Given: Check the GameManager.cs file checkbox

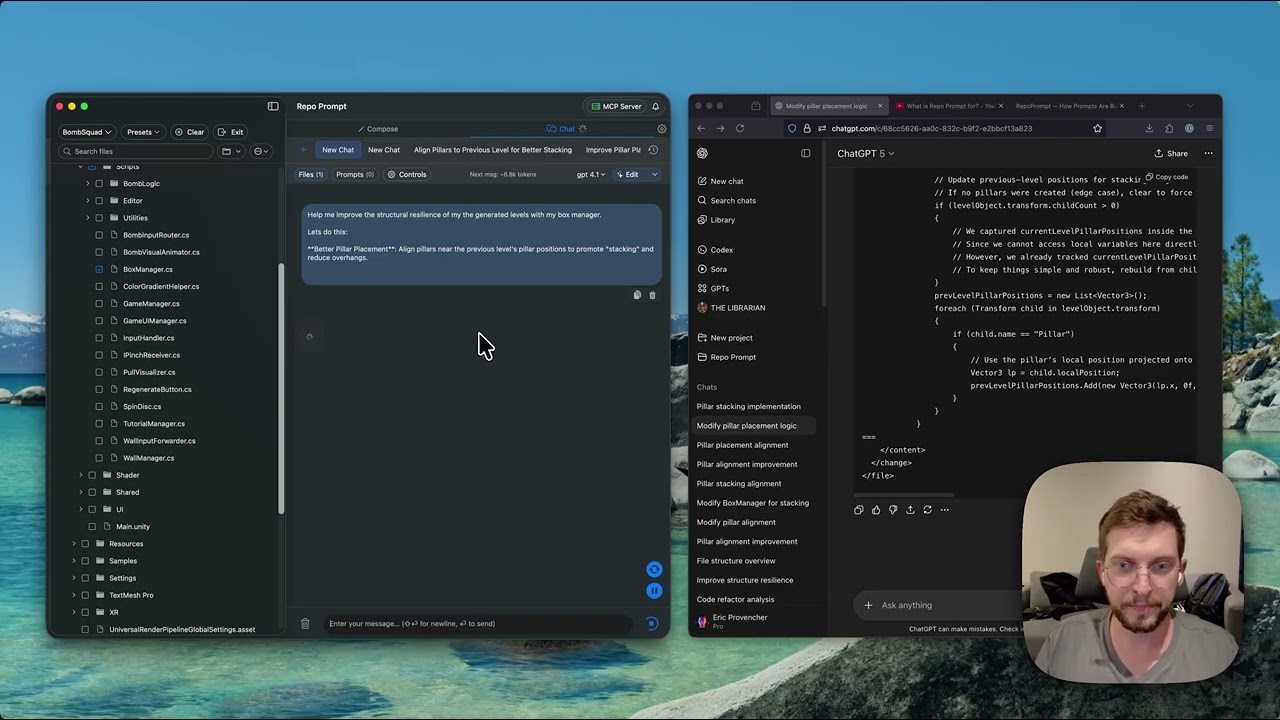Looking at the screenshot, I should pos(99,304).
